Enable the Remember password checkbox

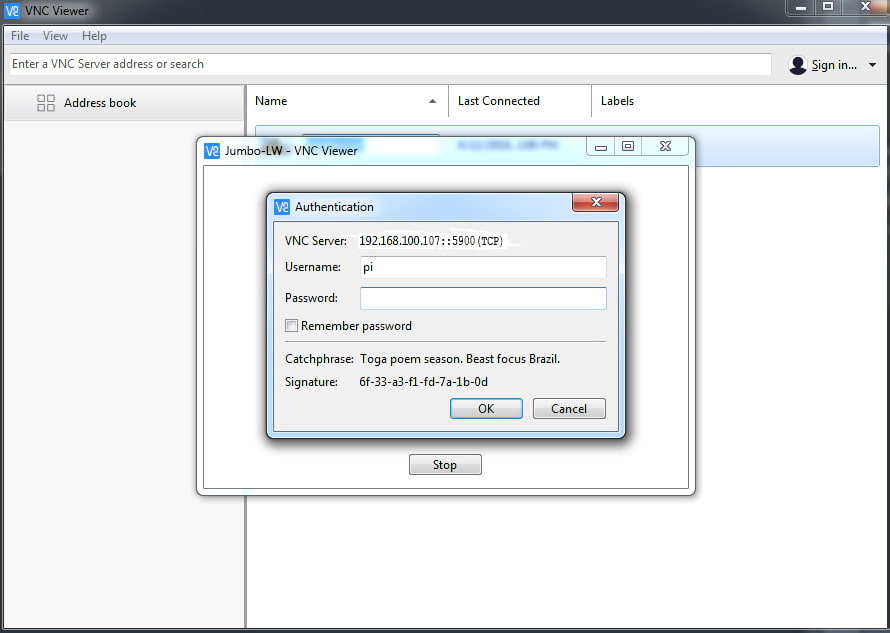292,326
